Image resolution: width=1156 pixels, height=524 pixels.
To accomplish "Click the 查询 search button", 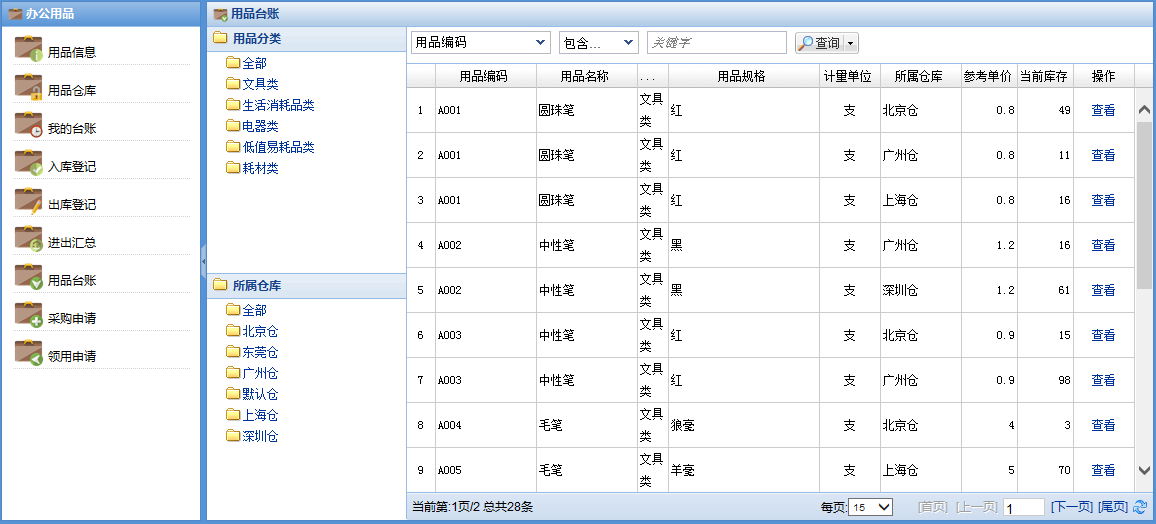I will click(819, 43).
